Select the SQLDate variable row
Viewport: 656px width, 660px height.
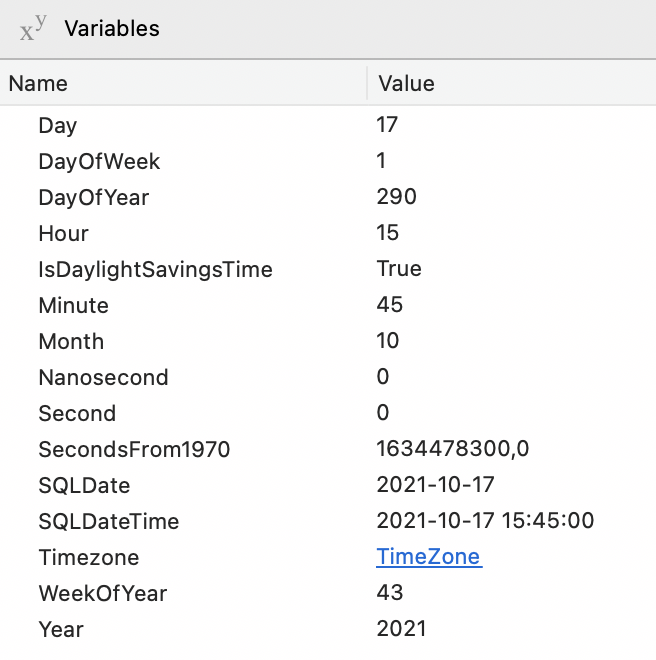pos(328,485)
